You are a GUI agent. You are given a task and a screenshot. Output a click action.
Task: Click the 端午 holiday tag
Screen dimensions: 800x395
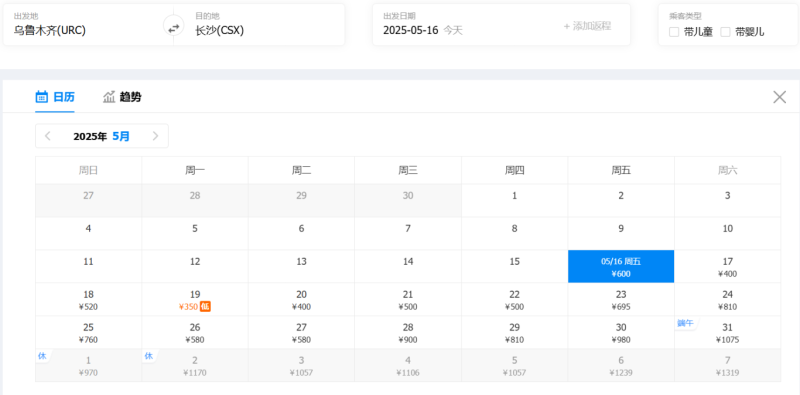pos(685,323)
